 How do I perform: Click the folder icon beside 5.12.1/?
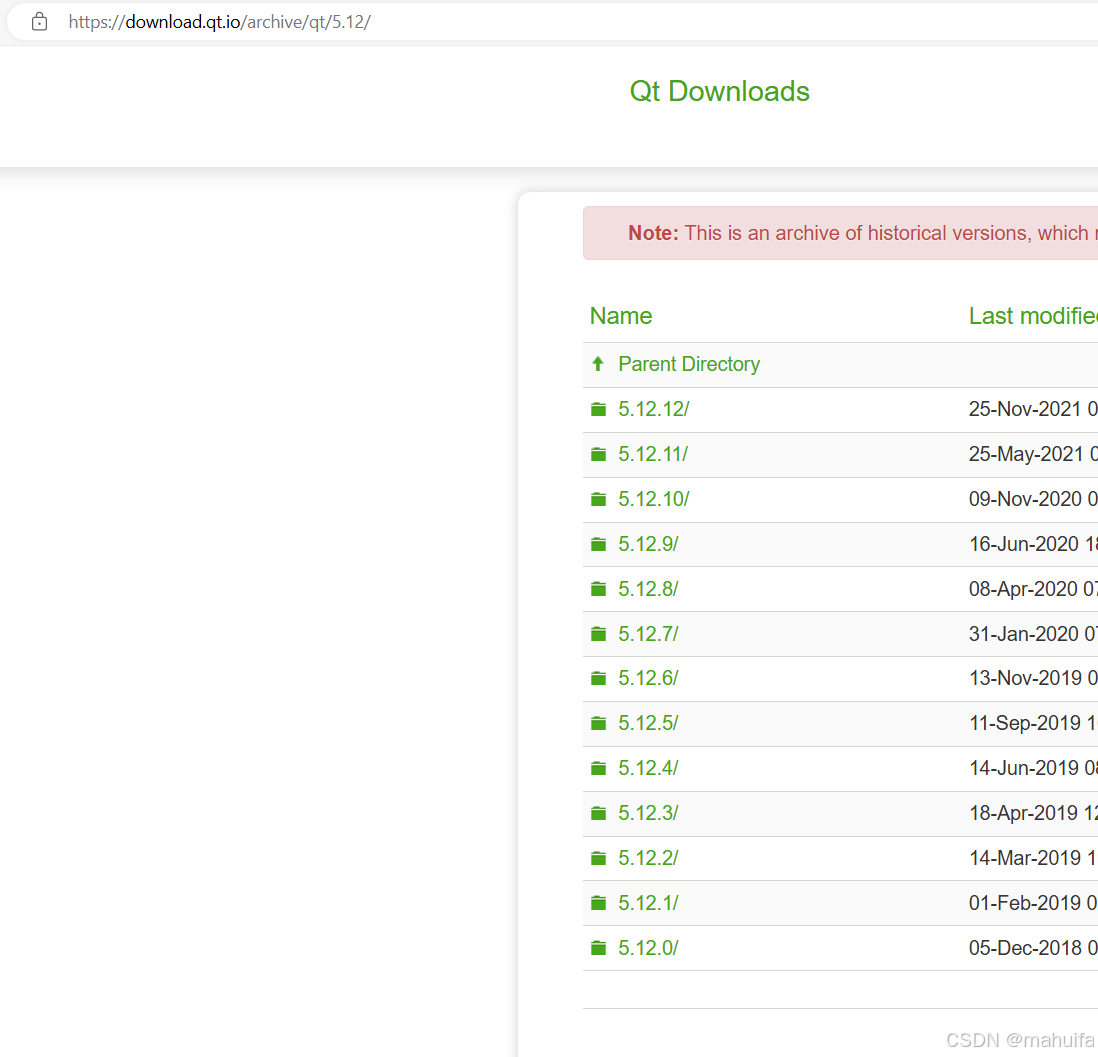click(x=599, y=902)
